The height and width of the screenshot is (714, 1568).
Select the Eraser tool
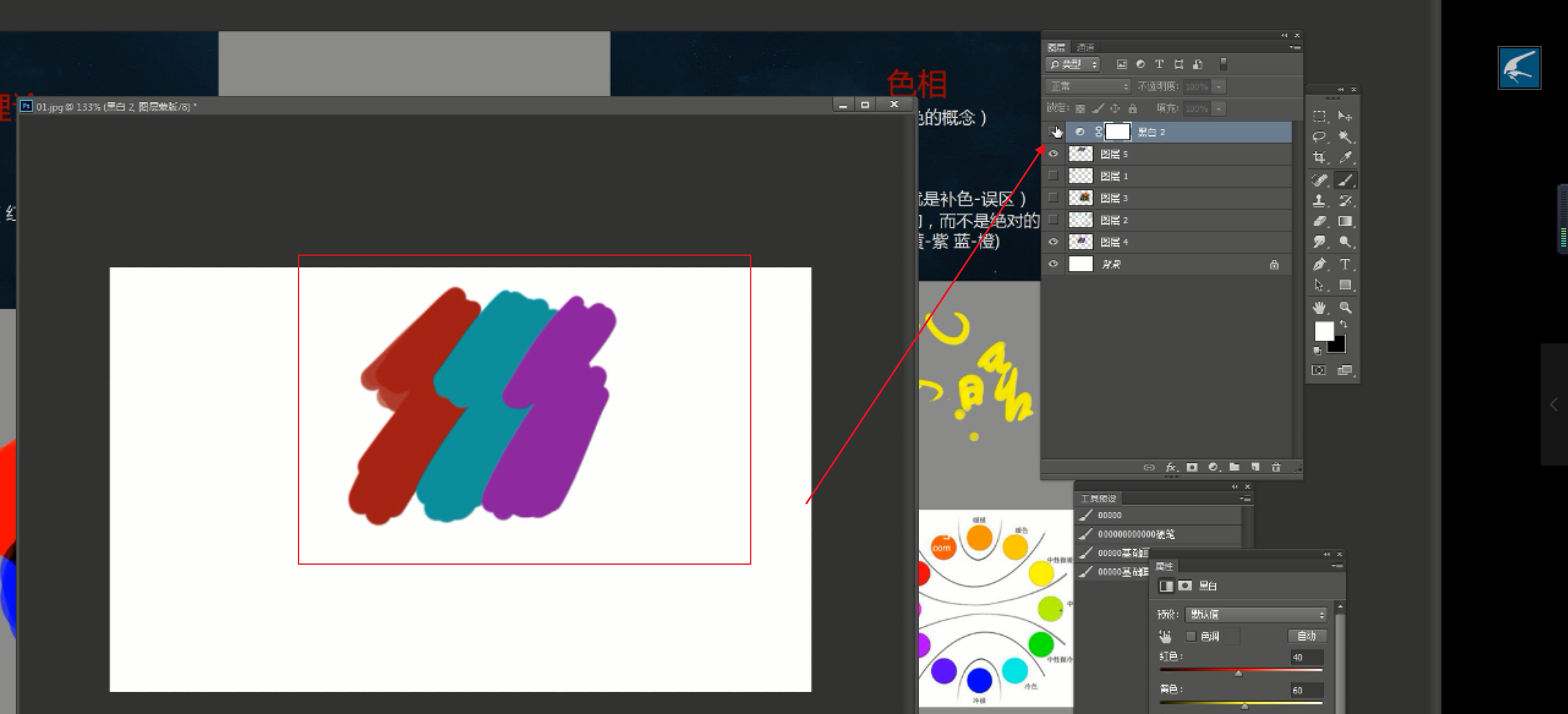point(1319,221)
